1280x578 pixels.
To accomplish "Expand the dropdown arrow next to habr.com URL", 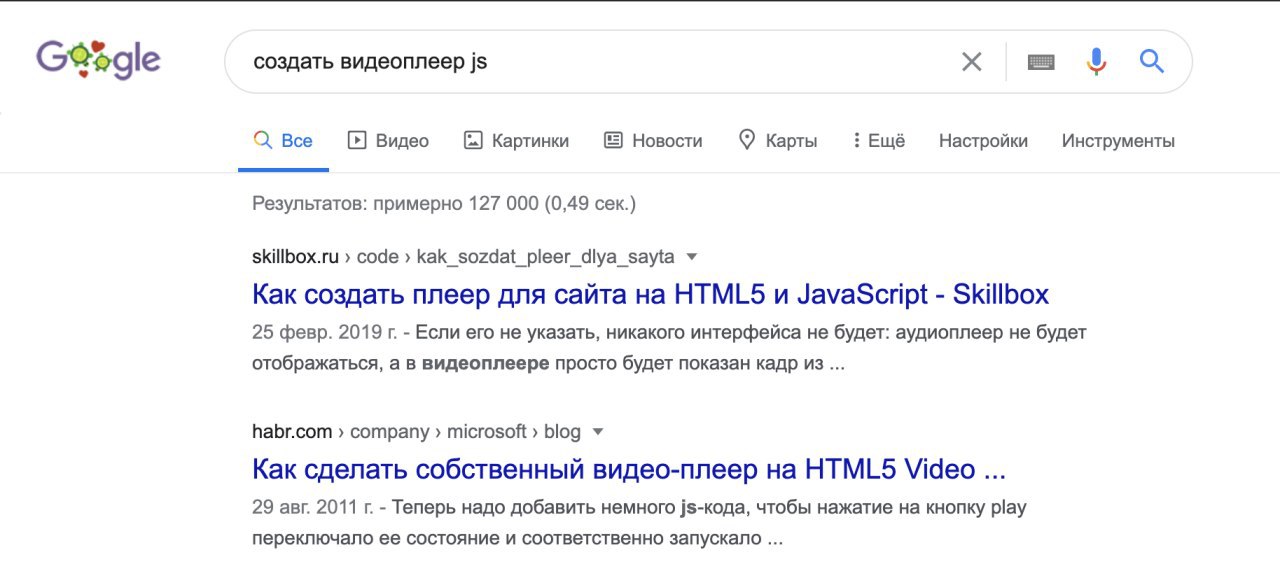I will coord(598,432).
